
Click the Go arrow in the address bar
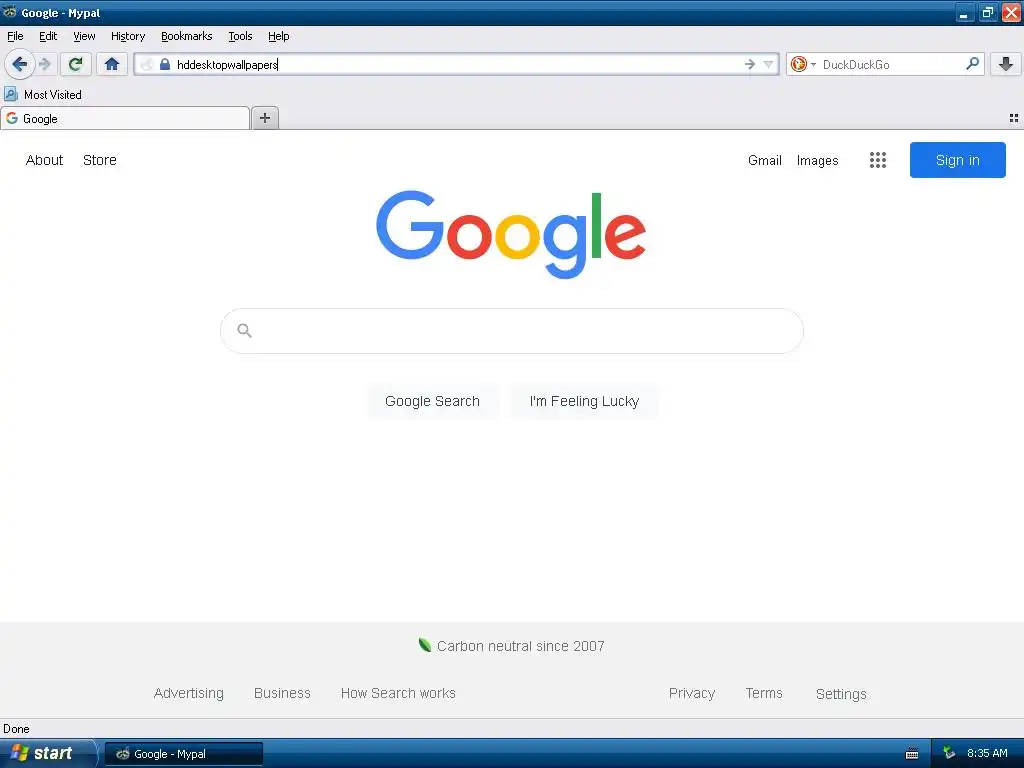[x=750, y=64]
